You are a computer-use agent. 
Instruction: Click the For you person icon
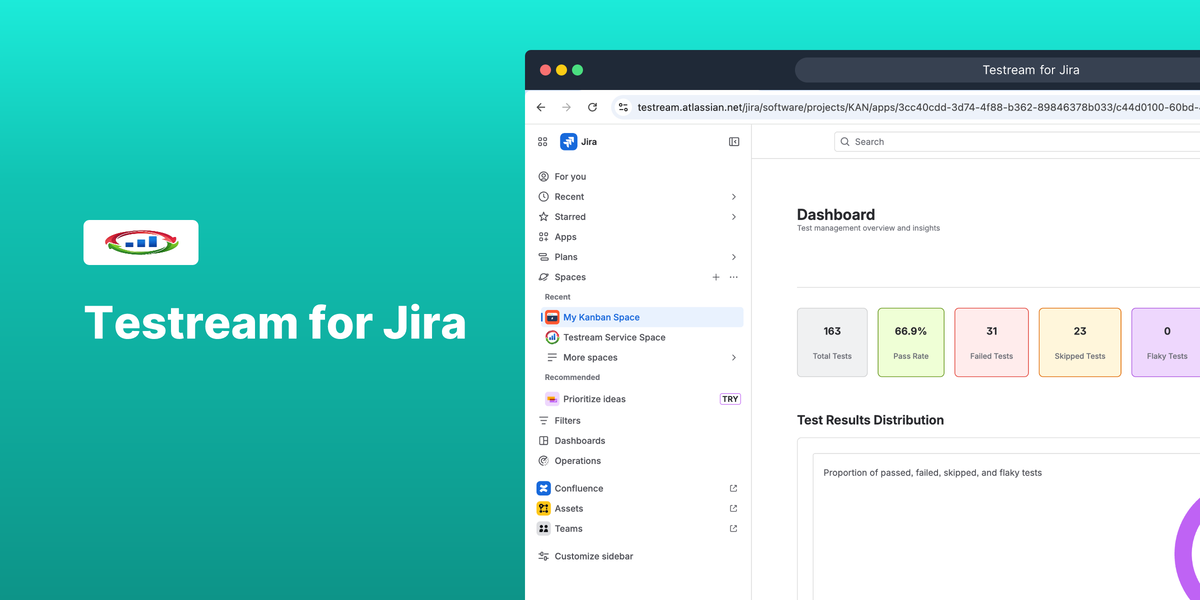click(544, 177)
